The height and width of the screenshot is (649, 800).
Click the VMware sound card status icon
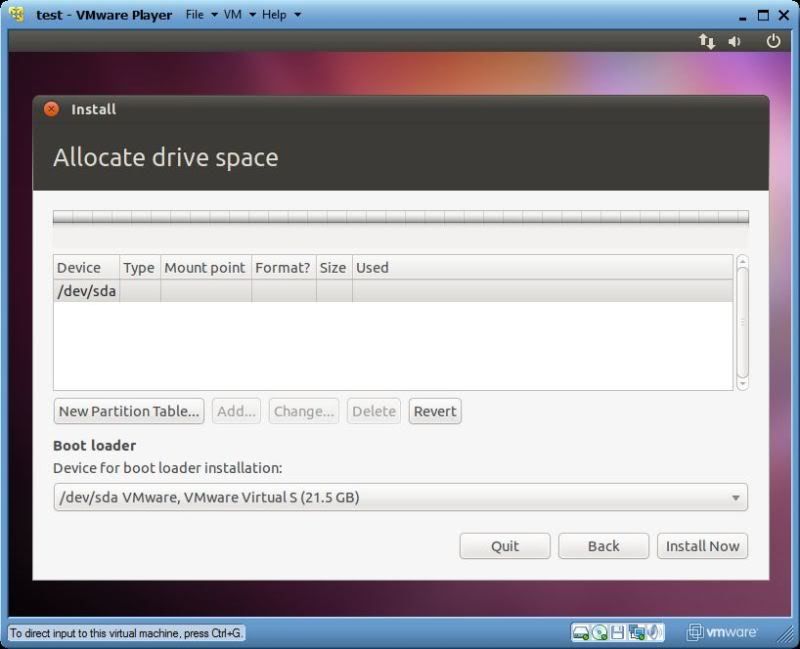tap(655, 633)
